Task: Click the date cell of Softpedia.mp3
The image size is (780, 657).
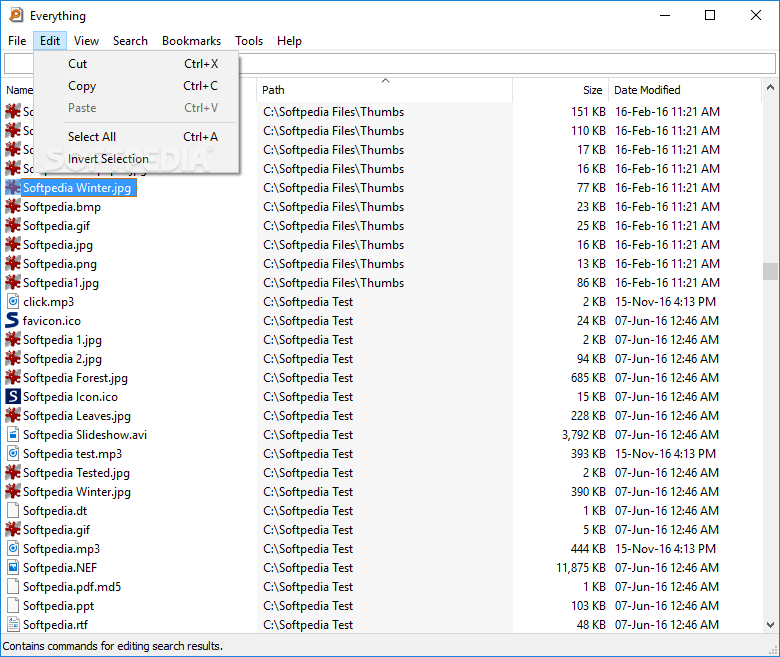Action: coord(665,549)
